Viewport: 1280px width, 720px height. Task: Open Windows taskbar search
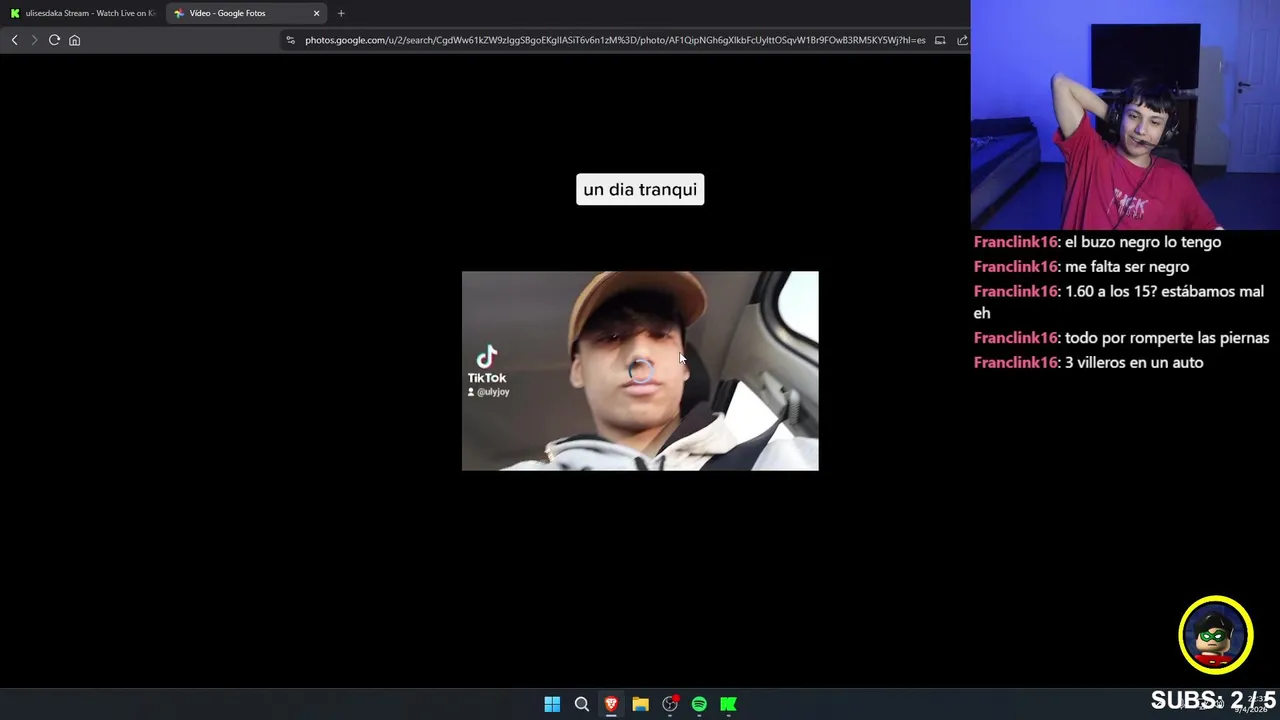[x=581, y=704]
